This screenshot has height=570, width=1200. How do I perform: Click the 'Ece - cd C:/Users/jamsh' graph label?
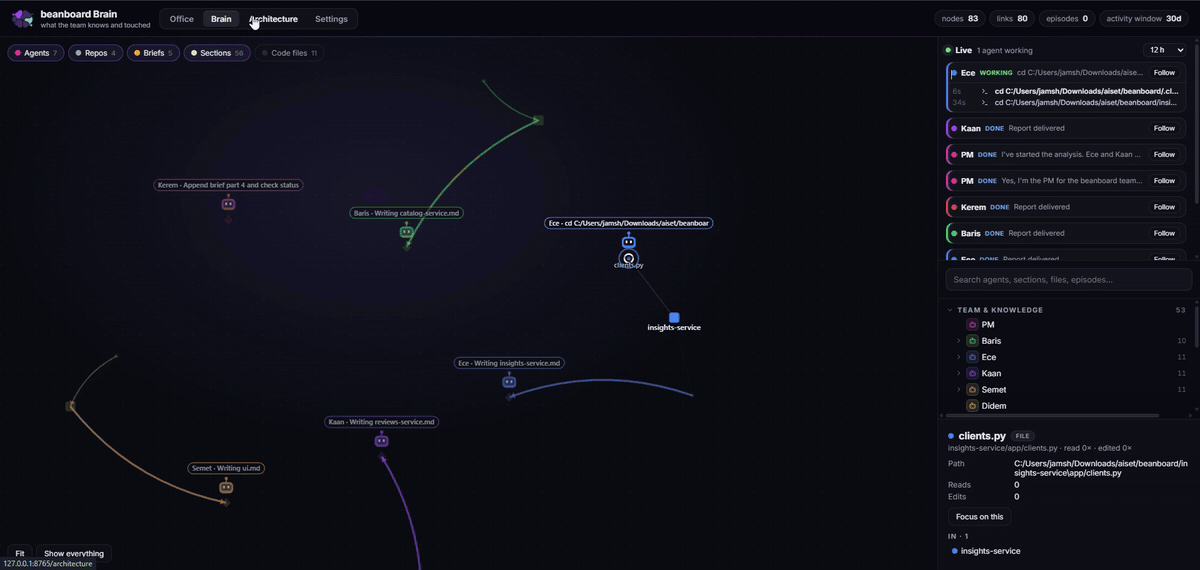[629, 223]
